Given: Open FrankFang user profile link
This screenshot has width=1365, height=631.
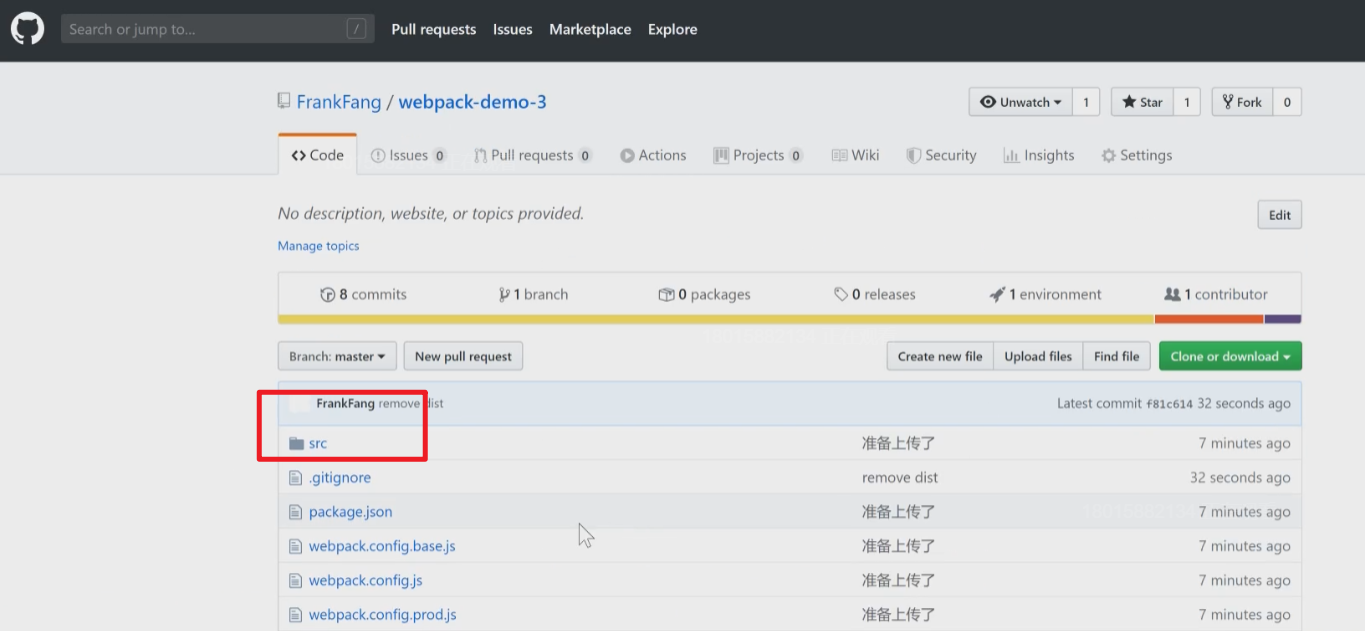Looking at the screenshot, I should coord(339,102).
